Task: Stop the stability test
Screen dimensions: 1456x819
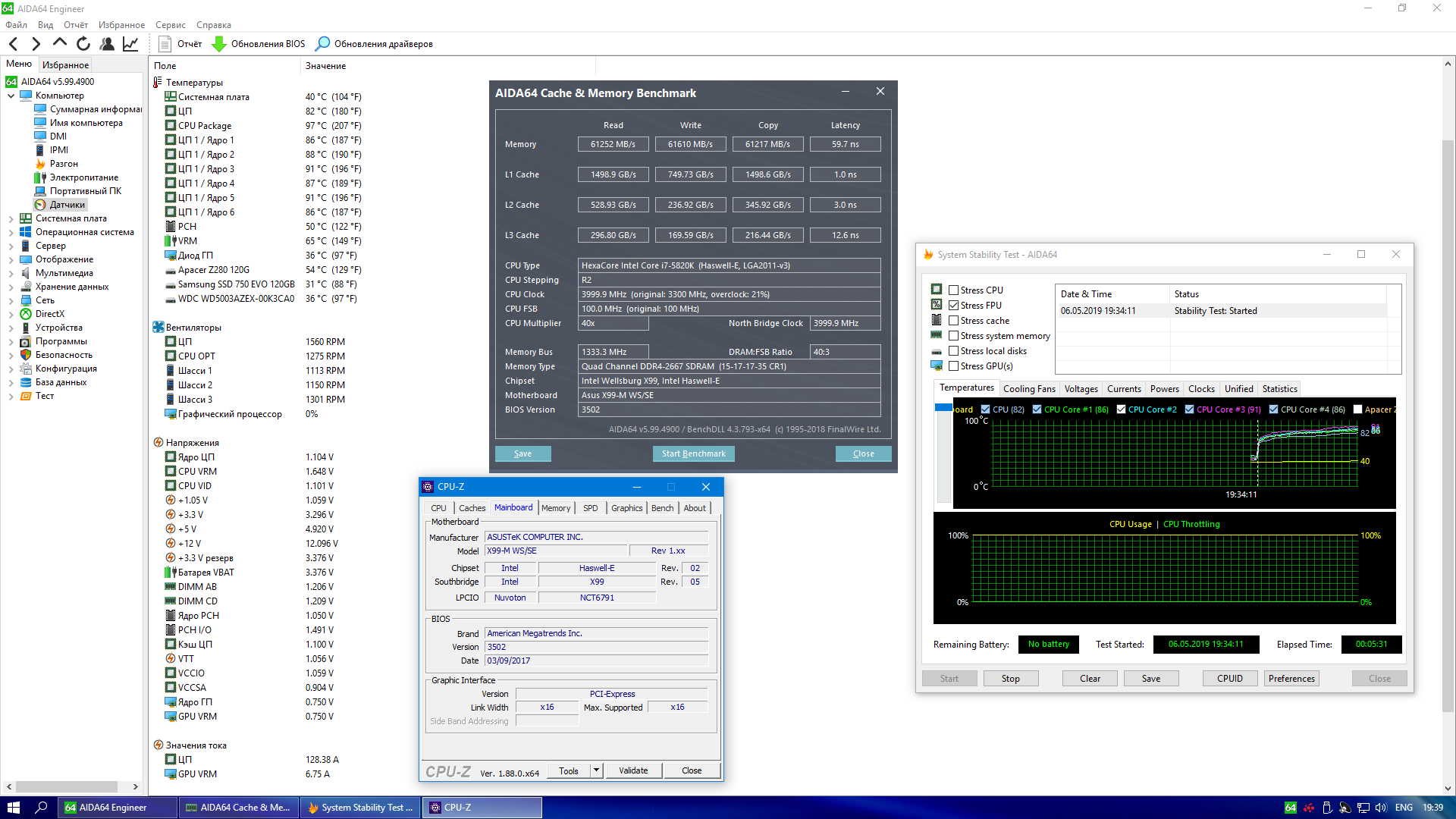Action: [1010, 679]
